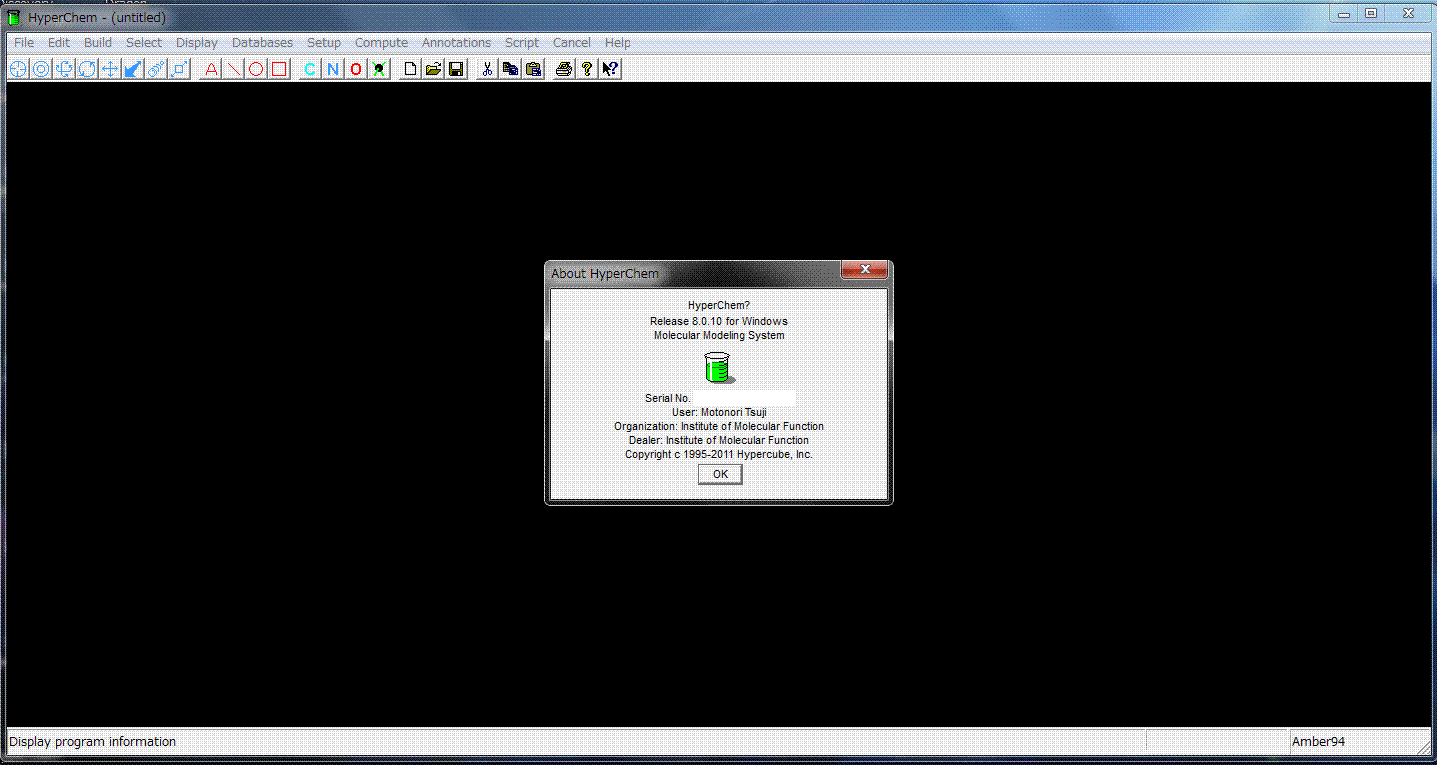Activate context help arrow-question icon
This screenshot has height=765, width=1437.
[x=610, y=69]
